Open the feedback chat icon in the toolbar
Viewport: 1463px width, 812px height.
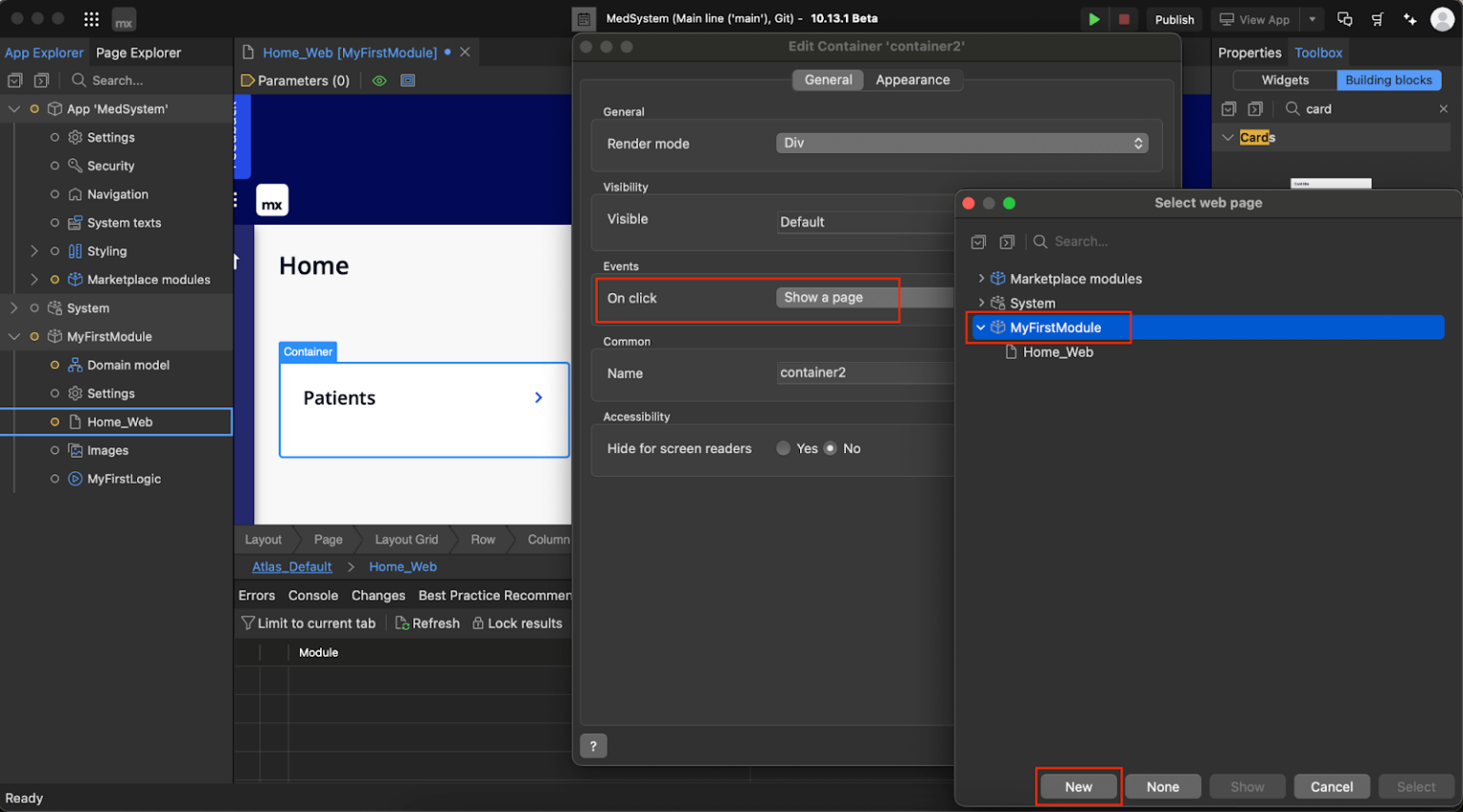pyautogui.click(x=1344, y=19)
